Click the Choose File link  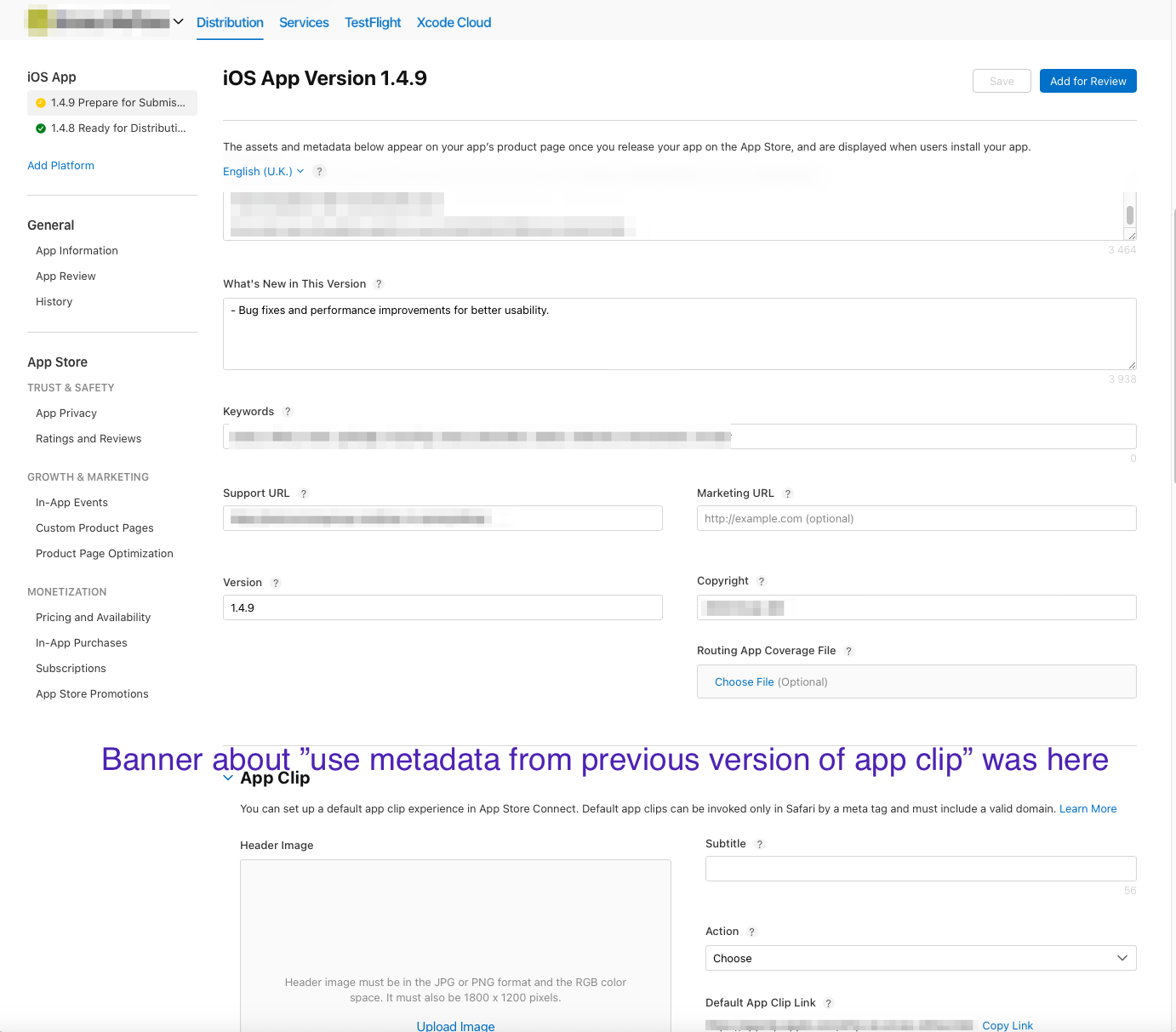click(744, 682)
